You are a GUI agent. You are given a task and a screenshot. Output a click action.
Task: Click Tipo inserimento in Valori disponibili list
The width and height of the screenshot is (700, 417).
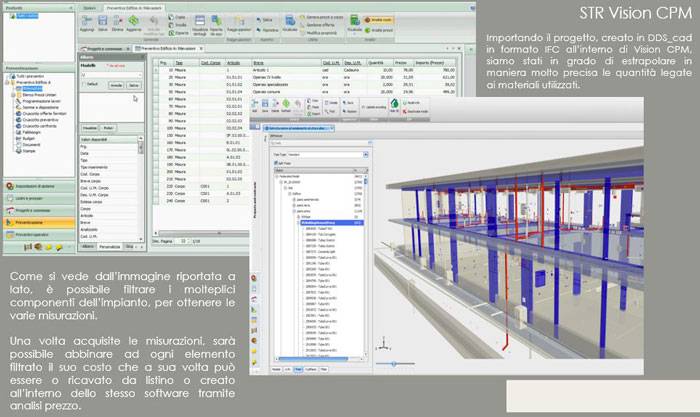coord(94,167)
